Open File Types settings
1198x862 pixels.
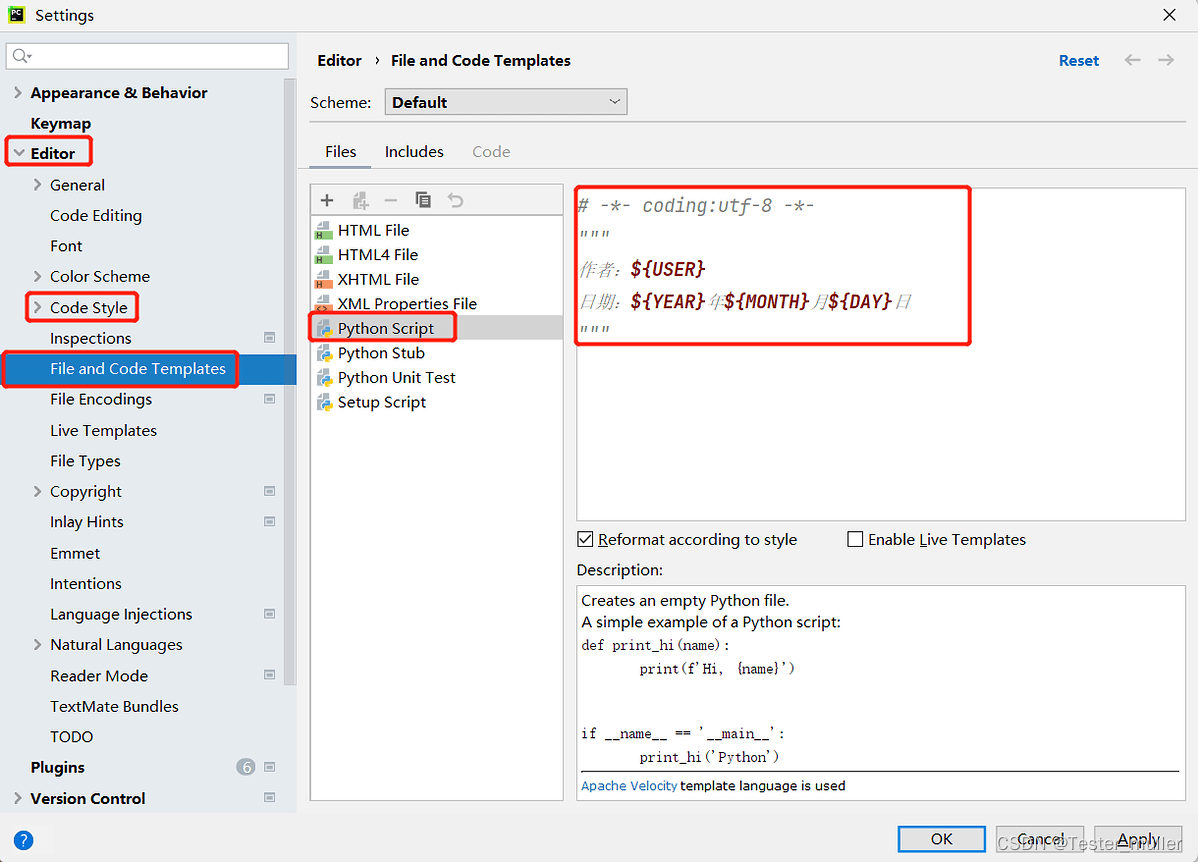click(85, 461)
